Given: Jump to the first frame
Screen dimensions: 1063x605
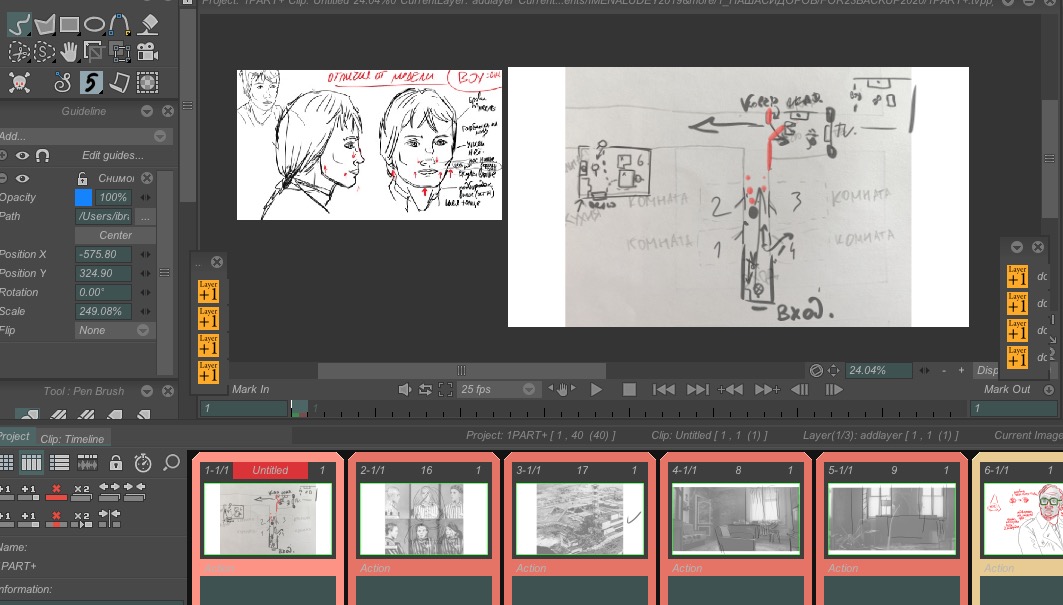Looking at the screenshot, I should pyautogui.click(x=663, y=389).
